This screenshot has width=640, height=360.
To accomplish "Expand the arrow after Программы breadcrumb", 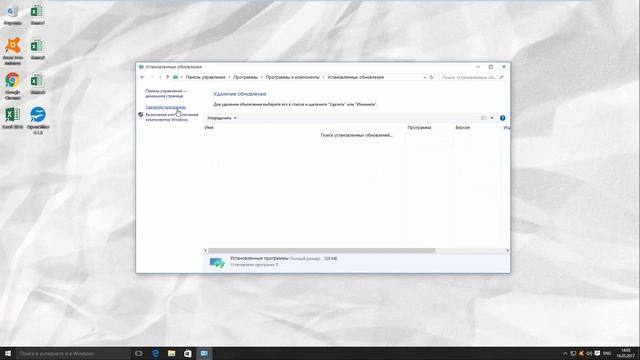I will [x=262, y=77].
